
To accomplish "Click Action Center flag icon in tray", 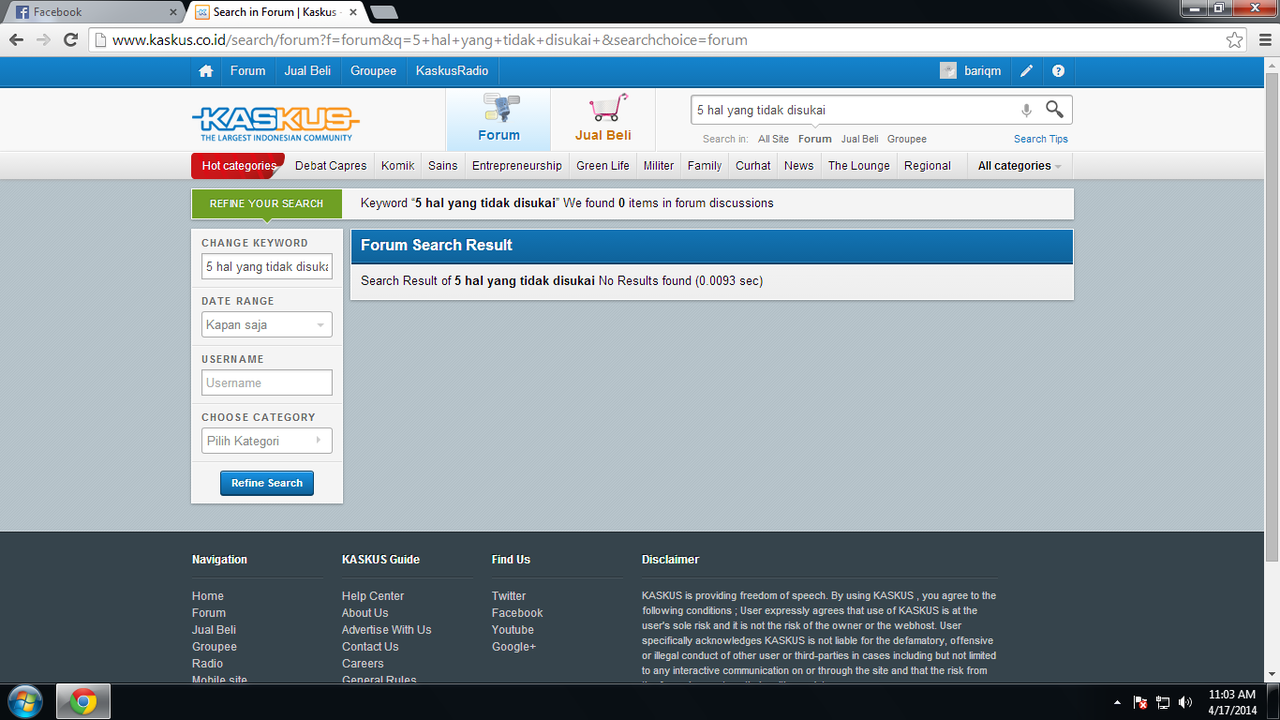I will coord(1140,702).
